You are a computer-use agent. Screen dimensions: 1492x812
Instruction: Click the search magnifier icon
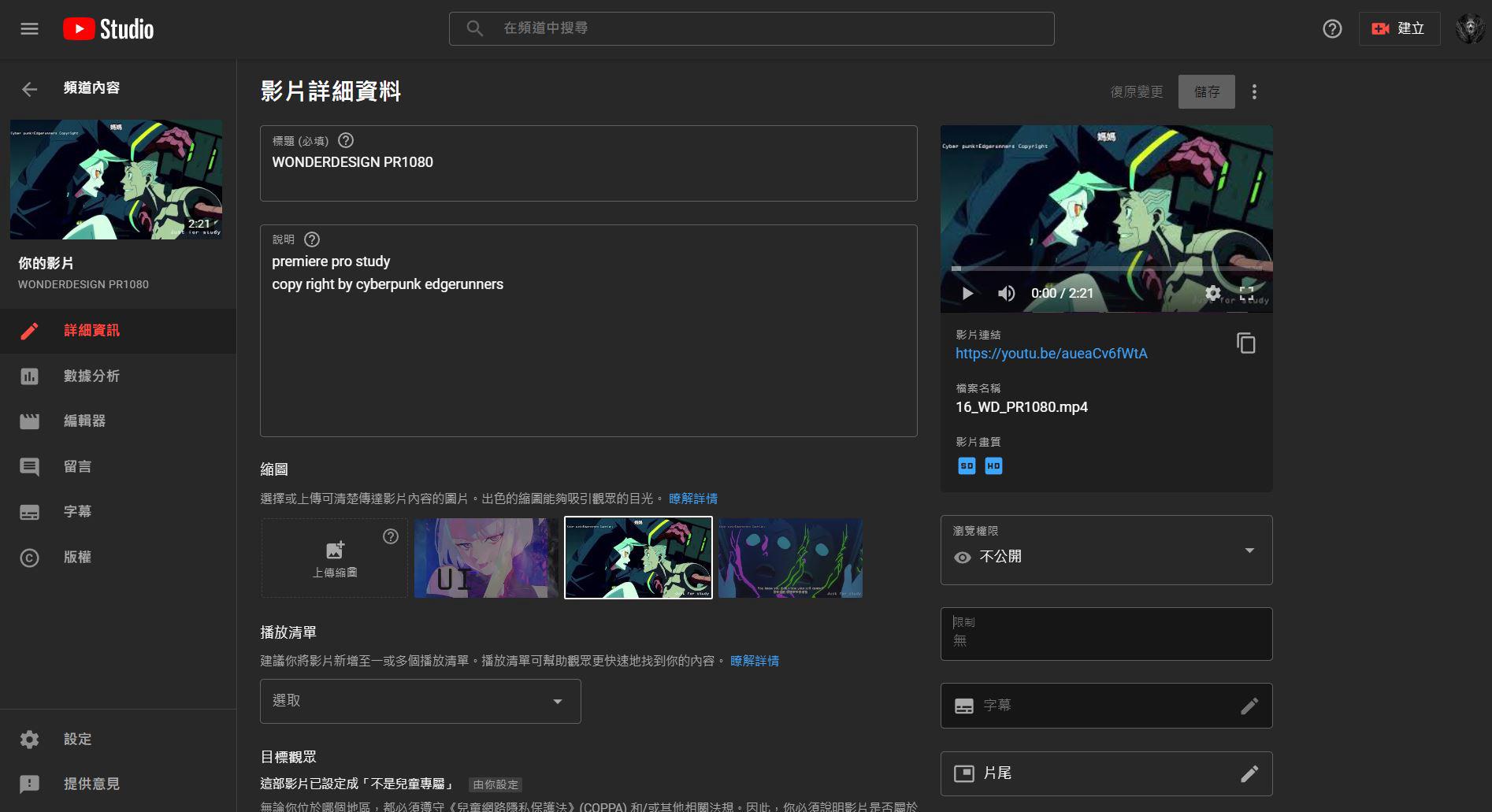tap(474, 28)
